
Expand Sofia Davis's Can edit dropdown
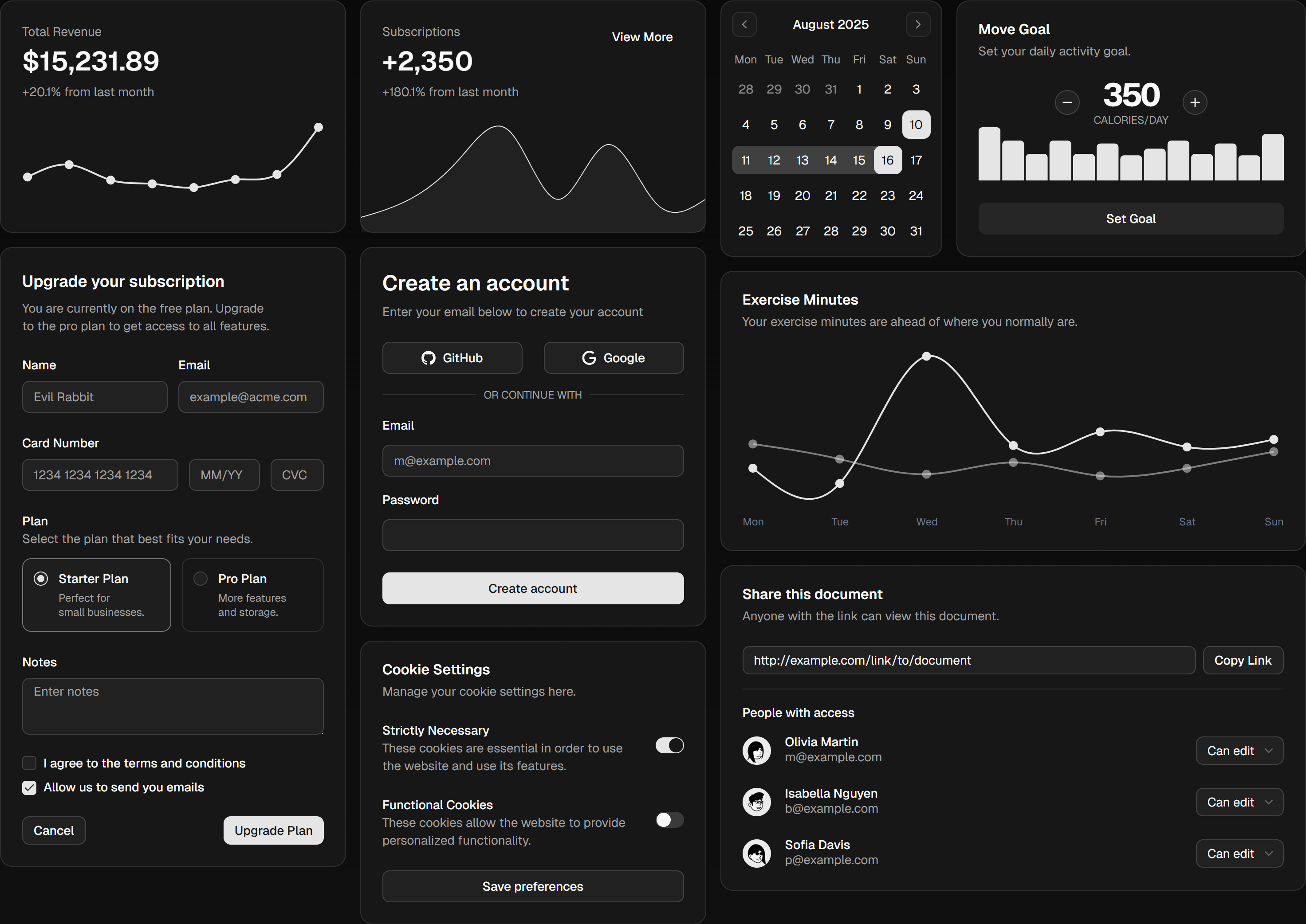click(x=1239, y=854)
